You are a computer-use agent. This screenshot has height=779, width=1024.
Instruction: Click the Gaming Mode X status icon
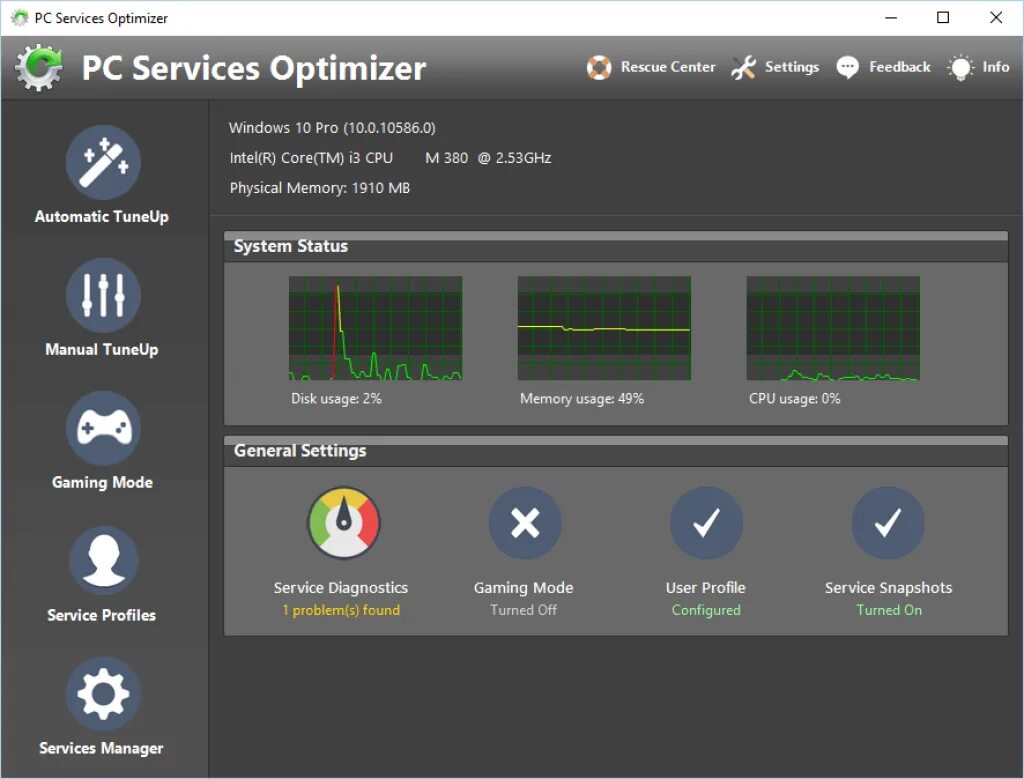[x=525, y=522]
